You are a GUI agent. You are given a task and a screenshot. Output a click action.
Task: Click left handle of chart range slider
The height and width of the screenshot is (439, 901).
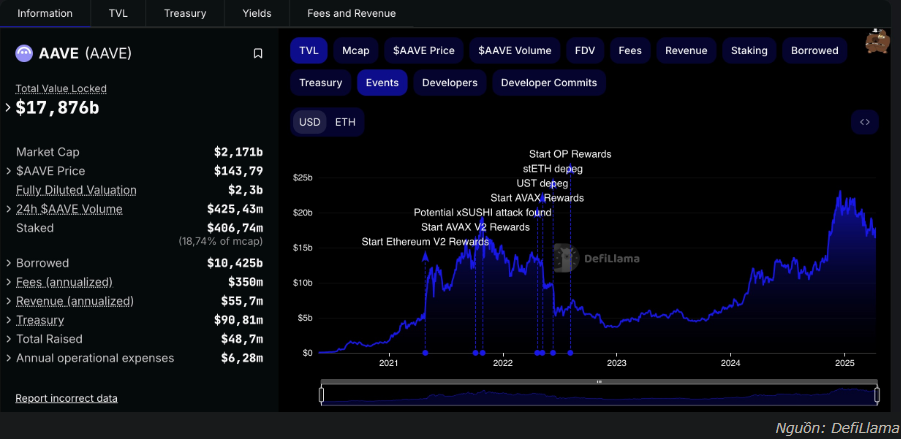pos(321,395)
